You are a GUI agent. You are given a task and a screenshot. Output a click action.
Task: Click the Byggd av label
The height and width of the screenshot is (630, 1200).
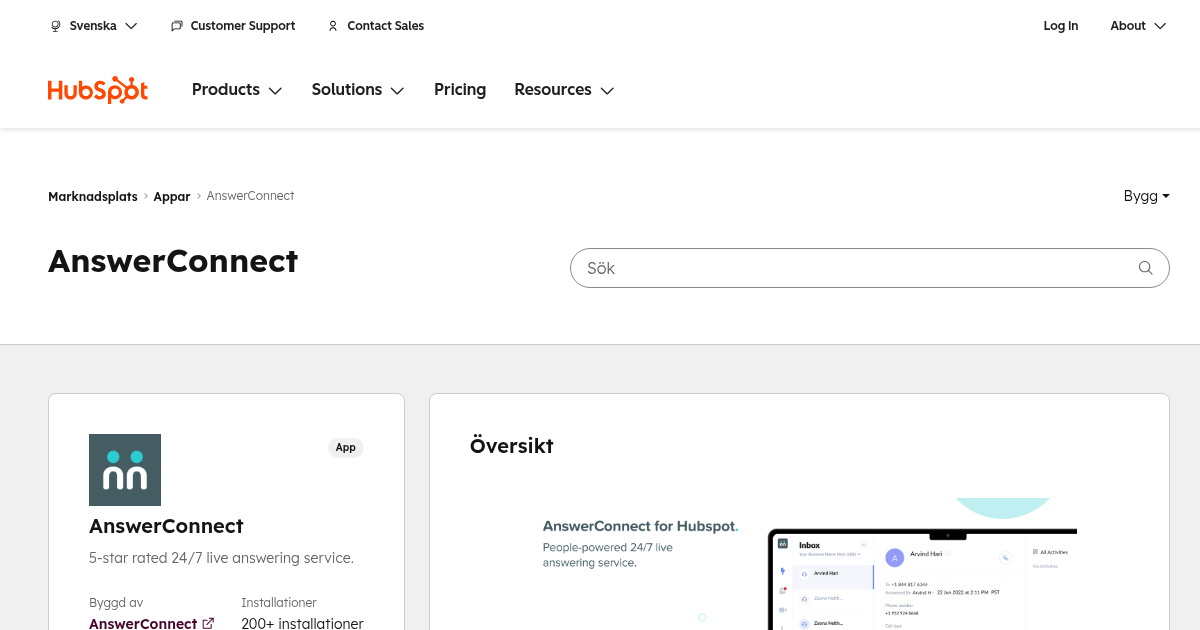click(116, 603)
